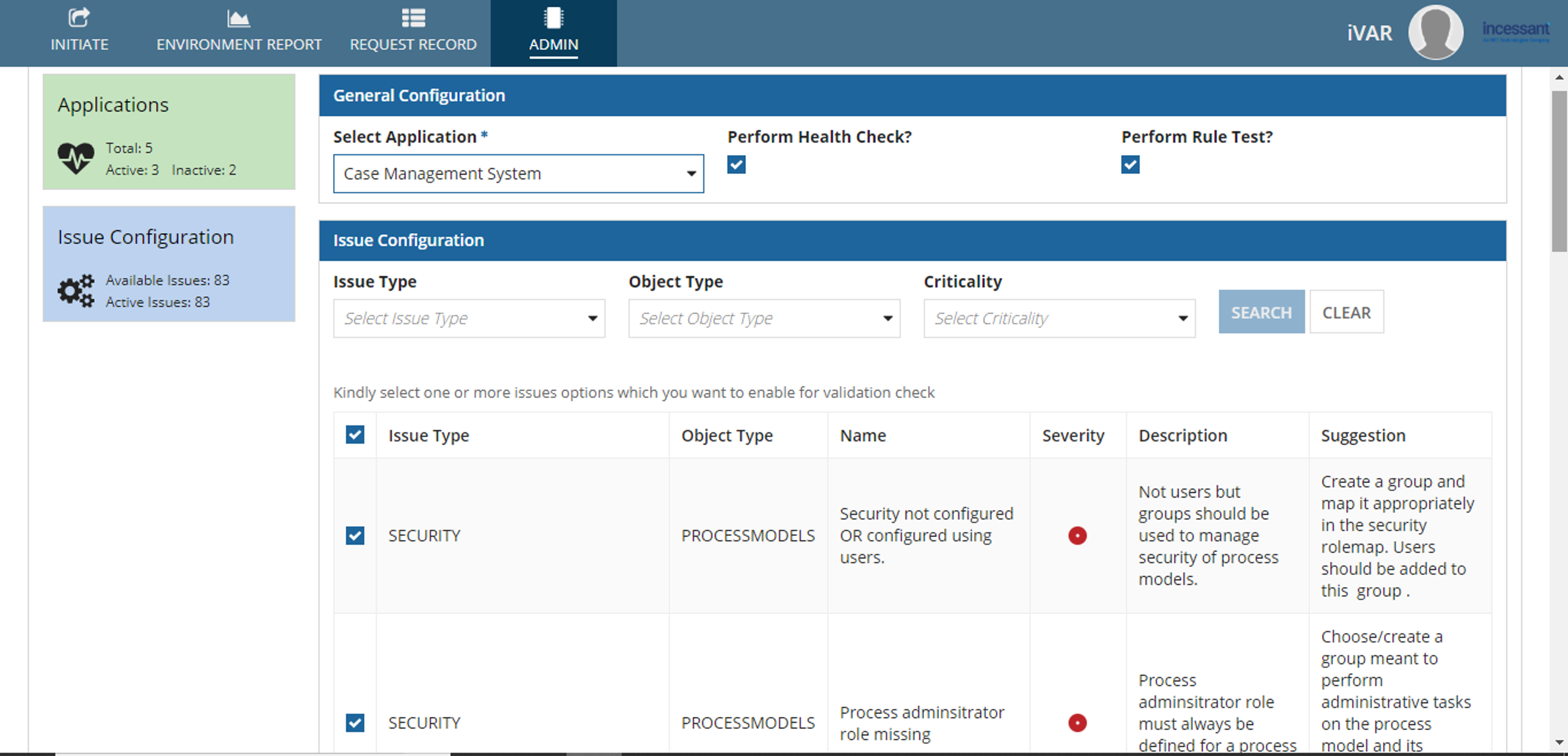Viewport: 1568px width, 756px height.
Task: Open the INITIATE tab
Action: pos(79,33)
